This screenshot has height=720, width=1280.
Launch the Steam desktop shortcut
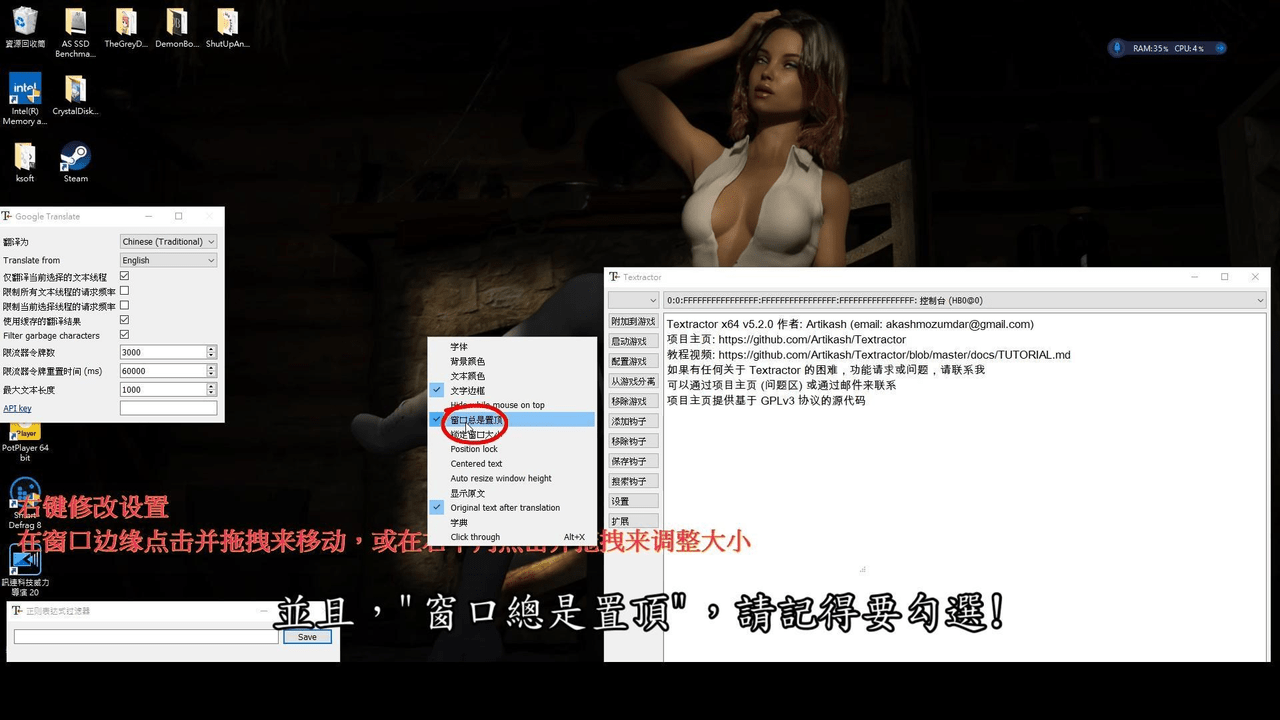pos(75,162)
